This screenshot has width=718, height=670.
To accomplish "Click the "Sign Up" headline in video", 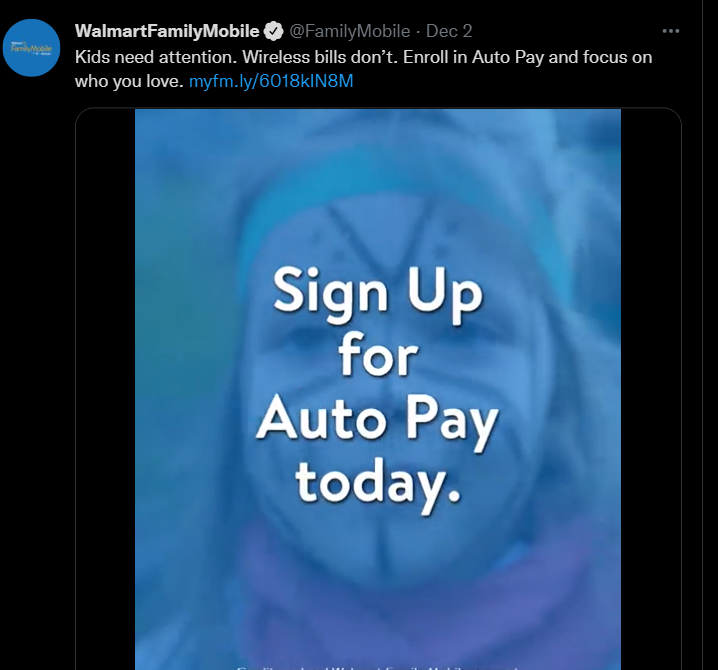I will pos(378,295).
